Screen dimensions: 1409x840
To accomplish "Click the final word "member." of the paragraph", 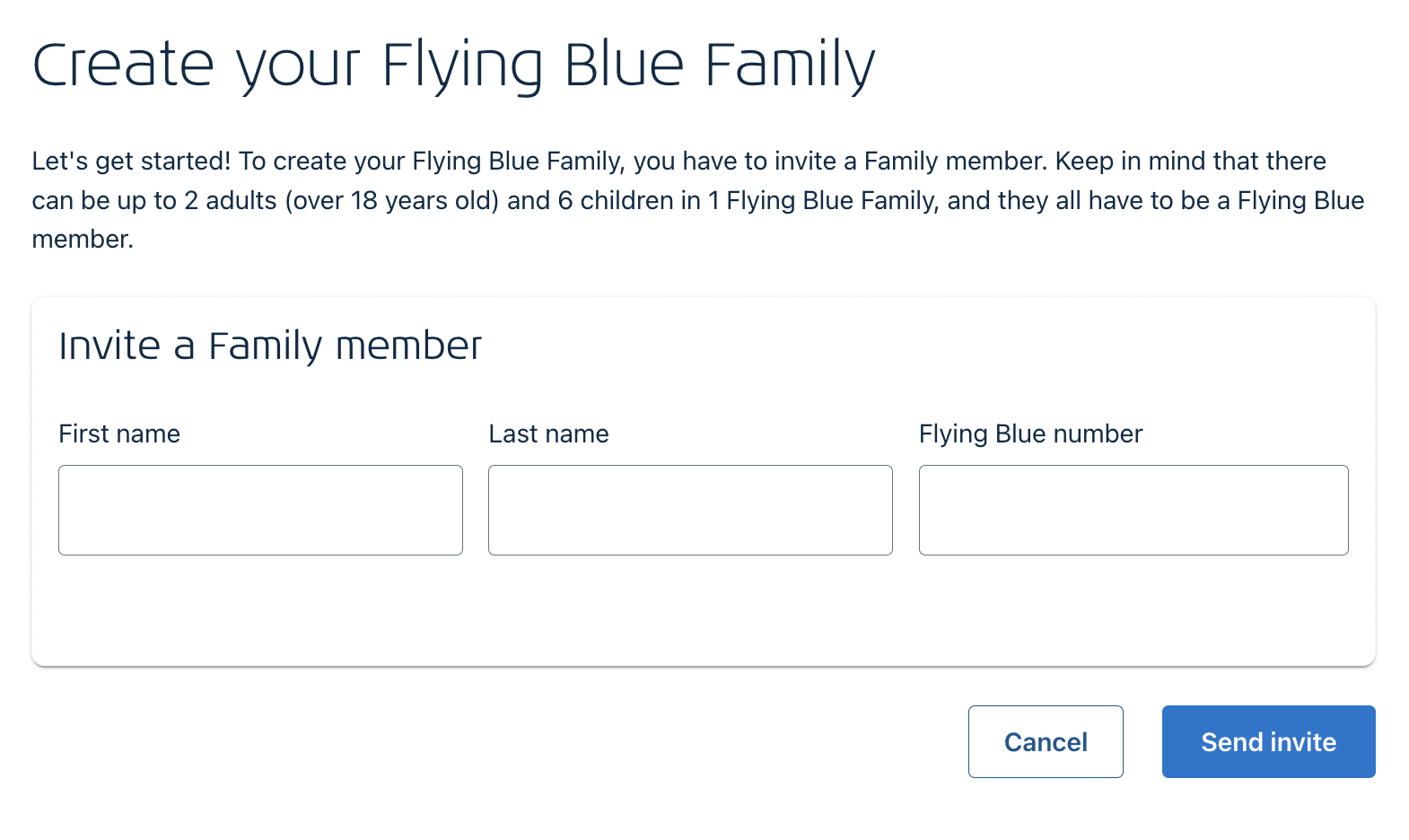I will (x=83, y=240).
